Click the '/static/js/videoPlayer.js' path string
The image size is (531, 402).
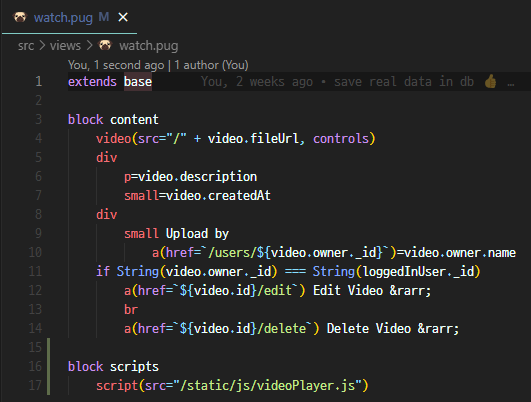tap(268, 385)
